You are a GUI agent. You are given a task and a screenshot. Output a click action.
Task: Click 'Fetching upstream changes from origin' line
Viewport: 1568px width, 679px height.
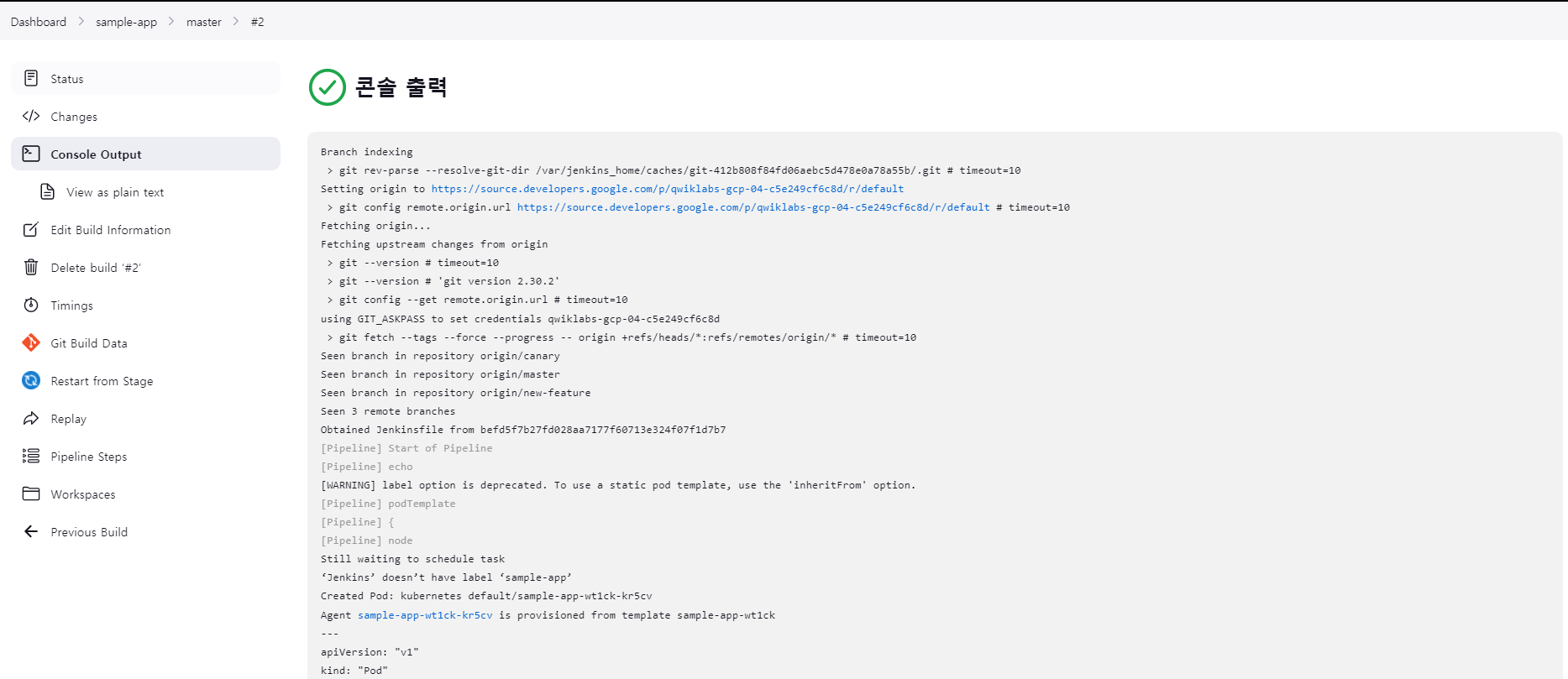pyautogui.click(x=434, y=244)
